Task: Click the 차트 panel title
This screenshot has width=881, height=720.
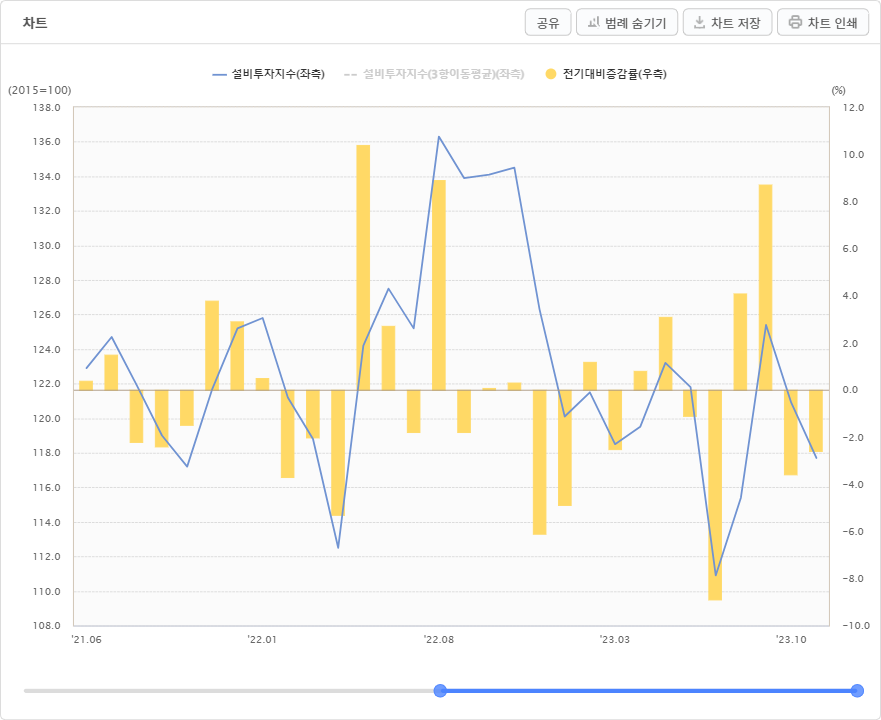Action: (35, 23)
